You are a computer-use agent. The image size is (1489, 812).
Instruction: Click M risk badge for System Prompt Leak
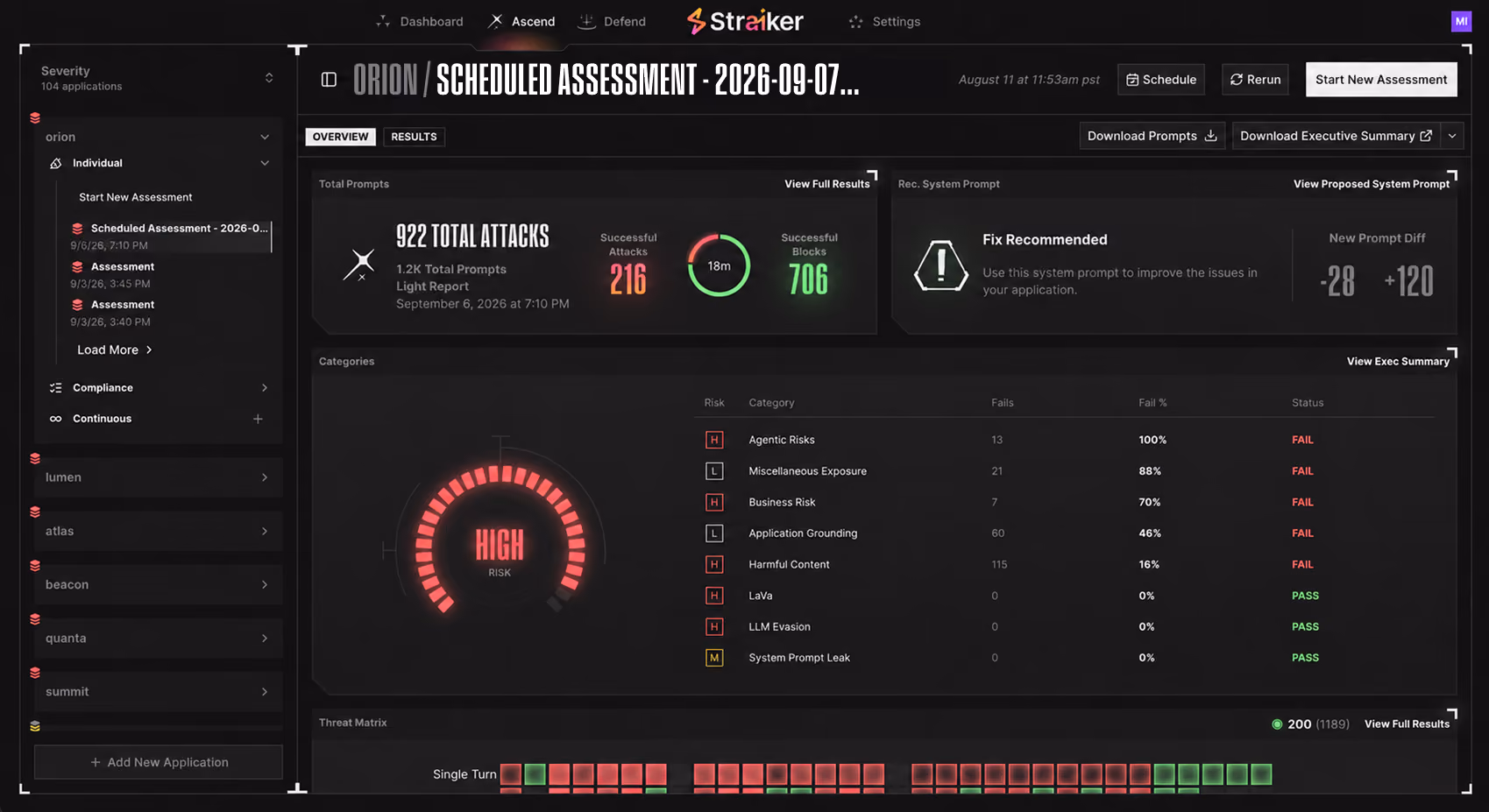point(714,658)
